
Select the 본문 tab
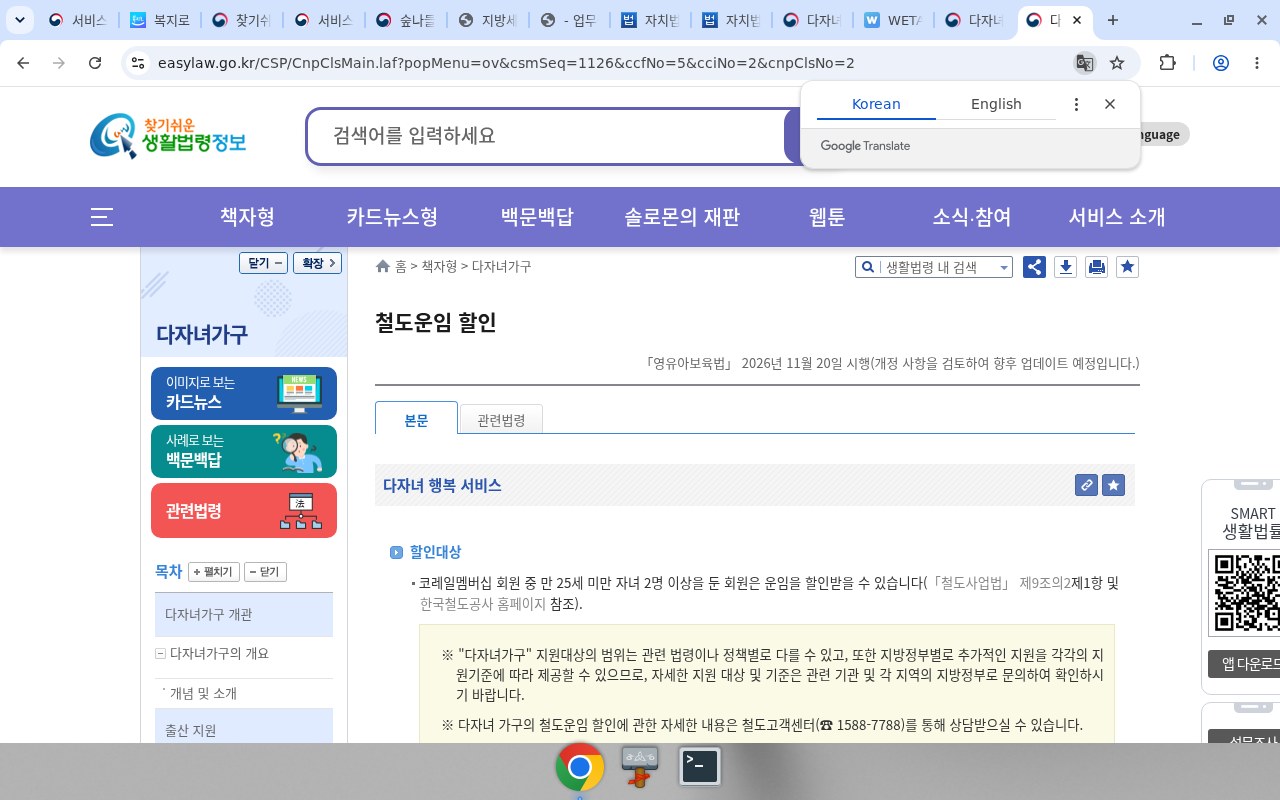416,420
